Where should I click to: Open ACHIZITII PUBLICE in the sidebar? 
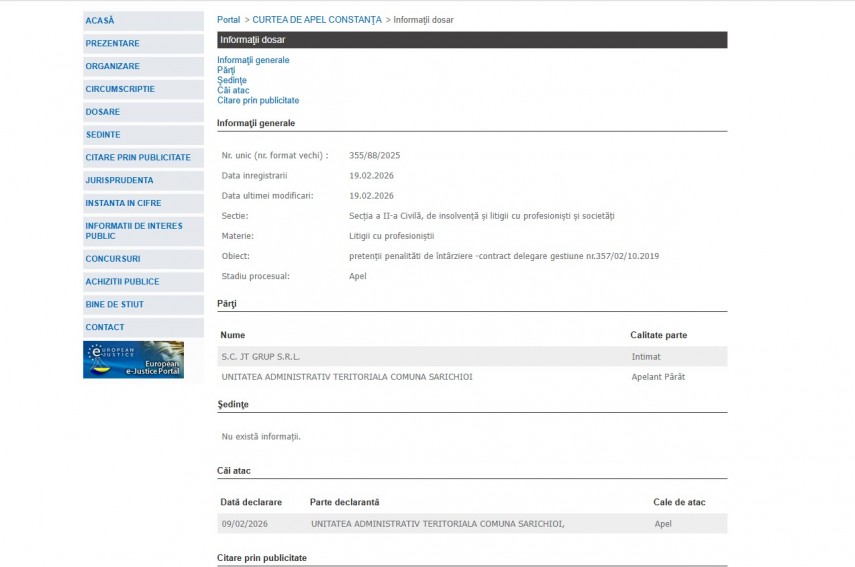tap(122, 282)
